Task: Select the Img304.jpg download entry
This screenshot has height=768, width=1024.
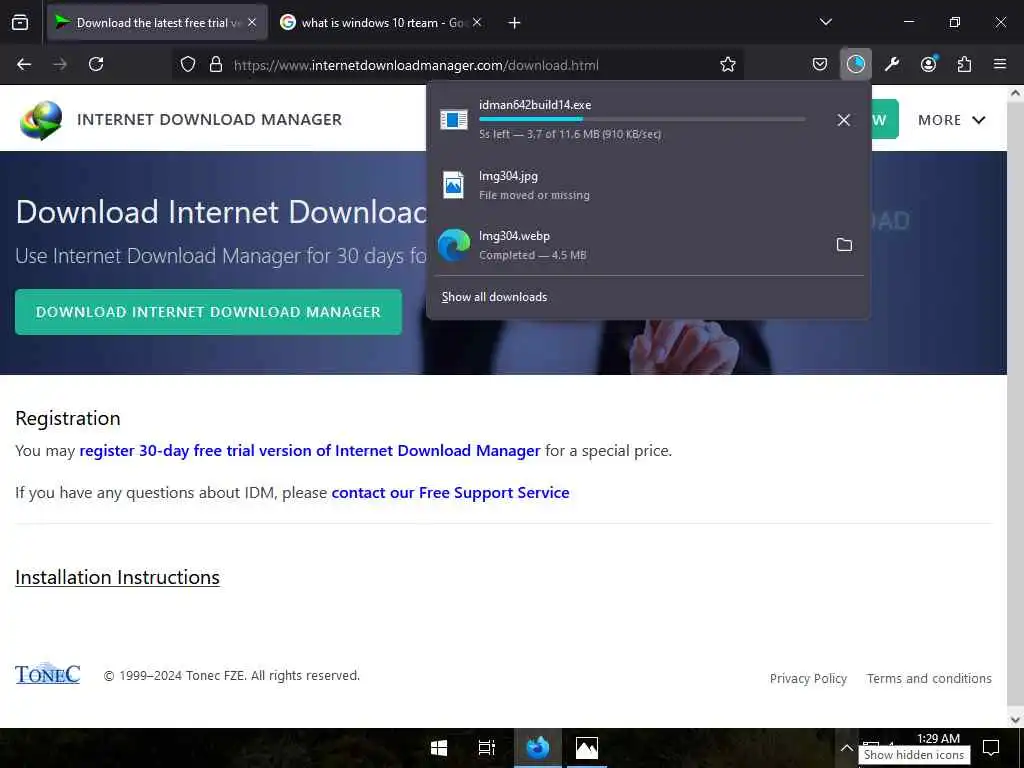Action: pyautogui.click(x=648, y=185)
